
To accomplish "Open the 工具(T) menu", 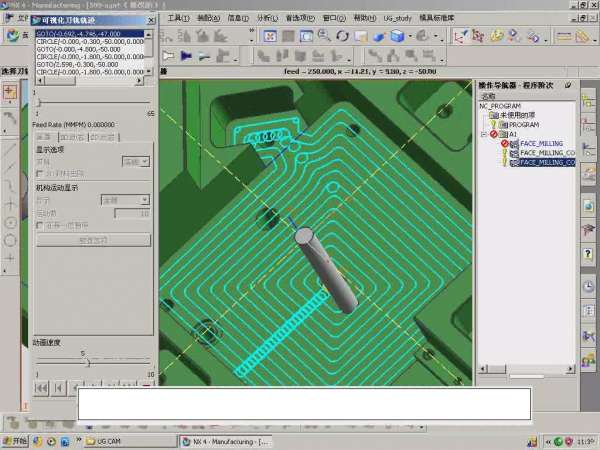I will 177,18.
